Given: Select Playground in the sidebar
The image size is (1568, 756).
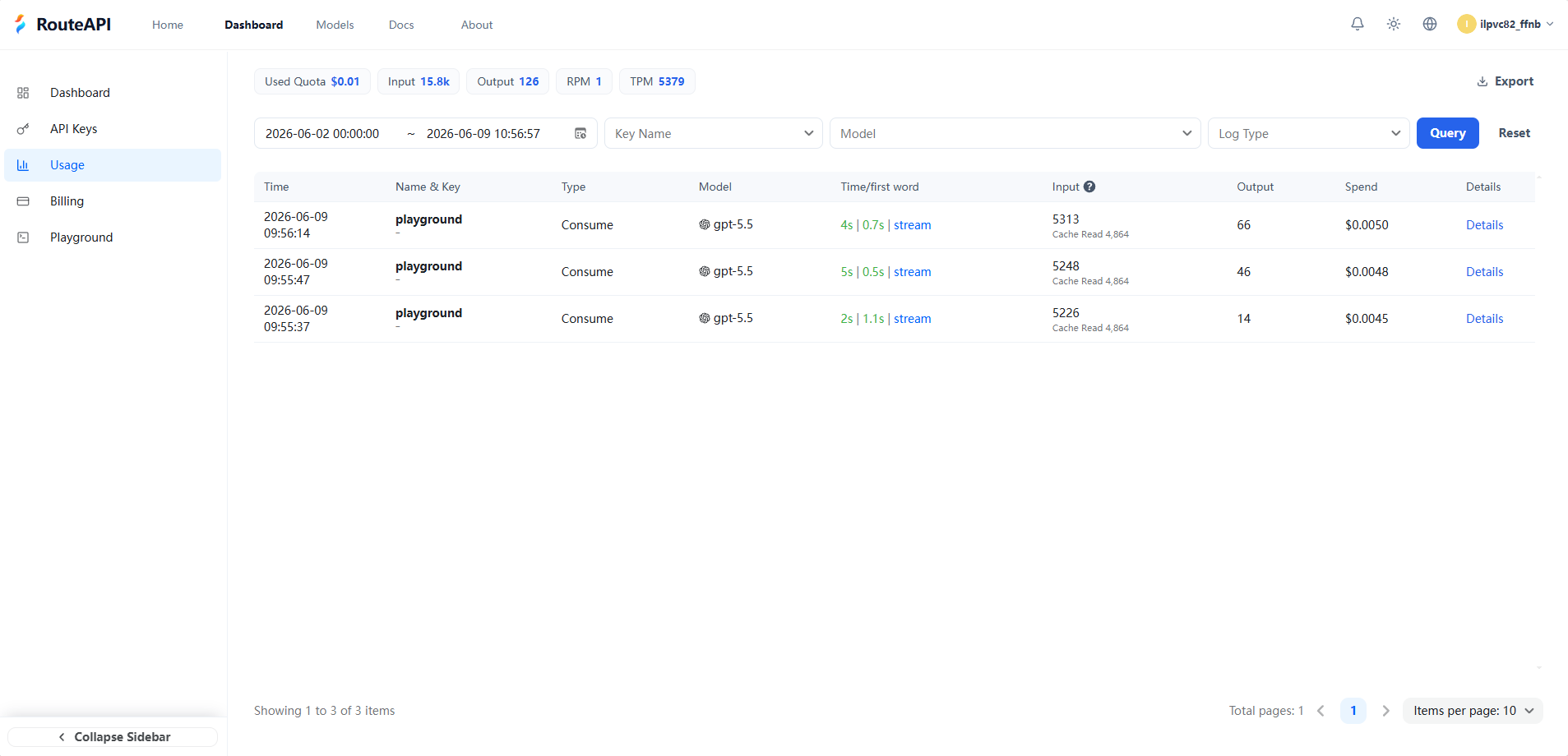Looking at the screenshot, I should pyautogui.click(x=113, y=237).
